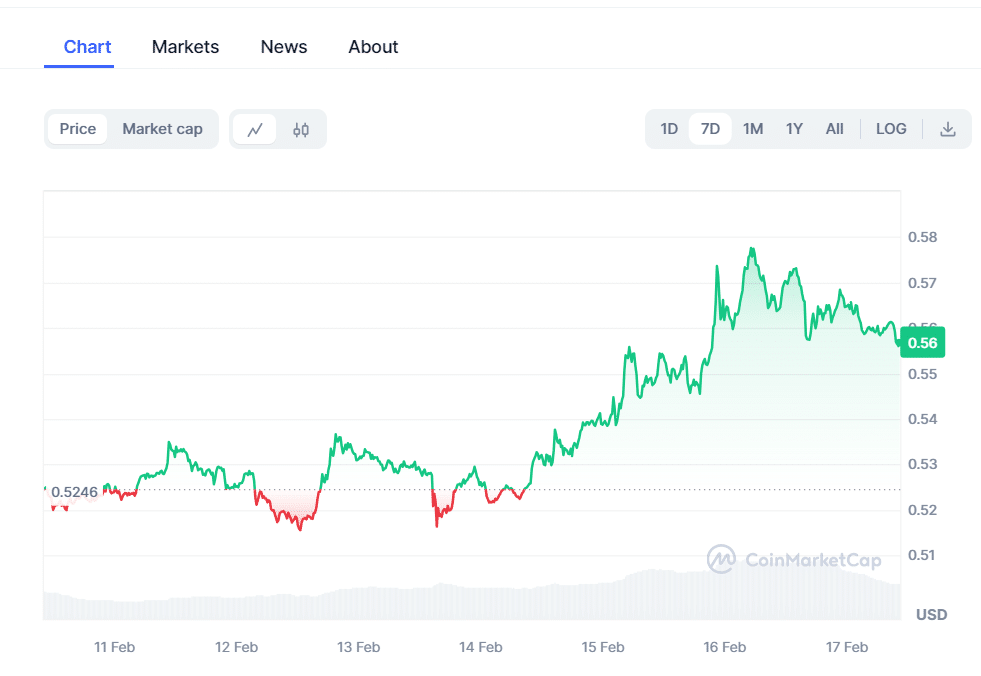
Task: Click the 0.5246 reference price label
Action: pos(75,492)
